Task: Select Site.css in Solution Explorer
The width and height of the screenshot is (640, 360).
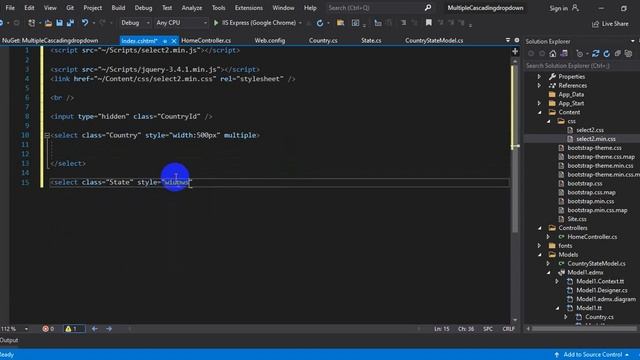Action: [x=577, y=219]
